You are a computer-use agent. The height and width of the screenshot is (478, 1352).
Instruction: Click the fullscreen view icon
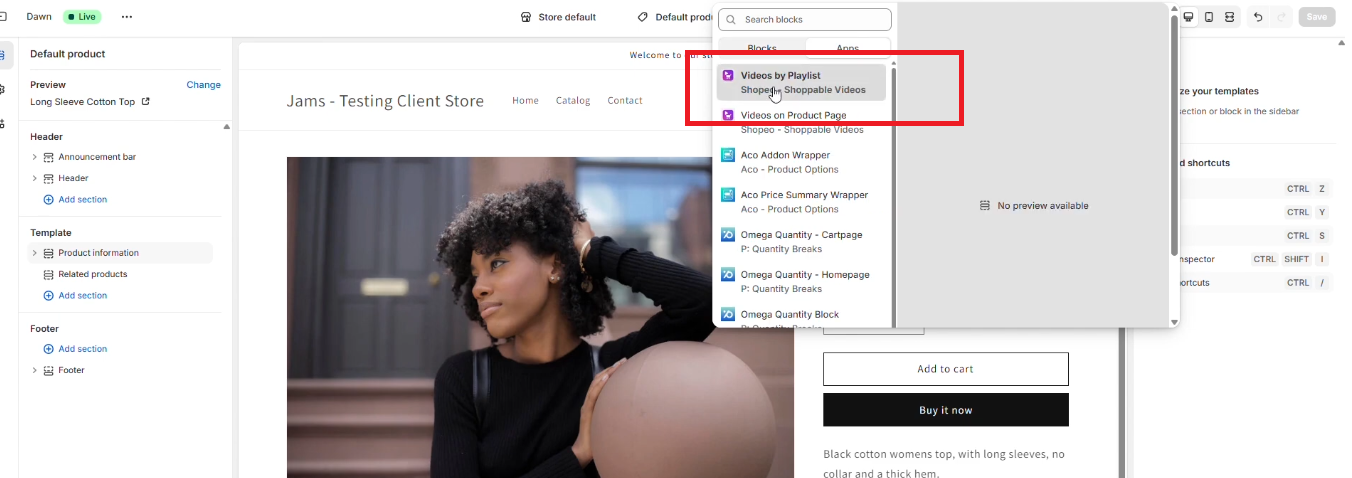pyautogui.click(x=1229, y=17)
